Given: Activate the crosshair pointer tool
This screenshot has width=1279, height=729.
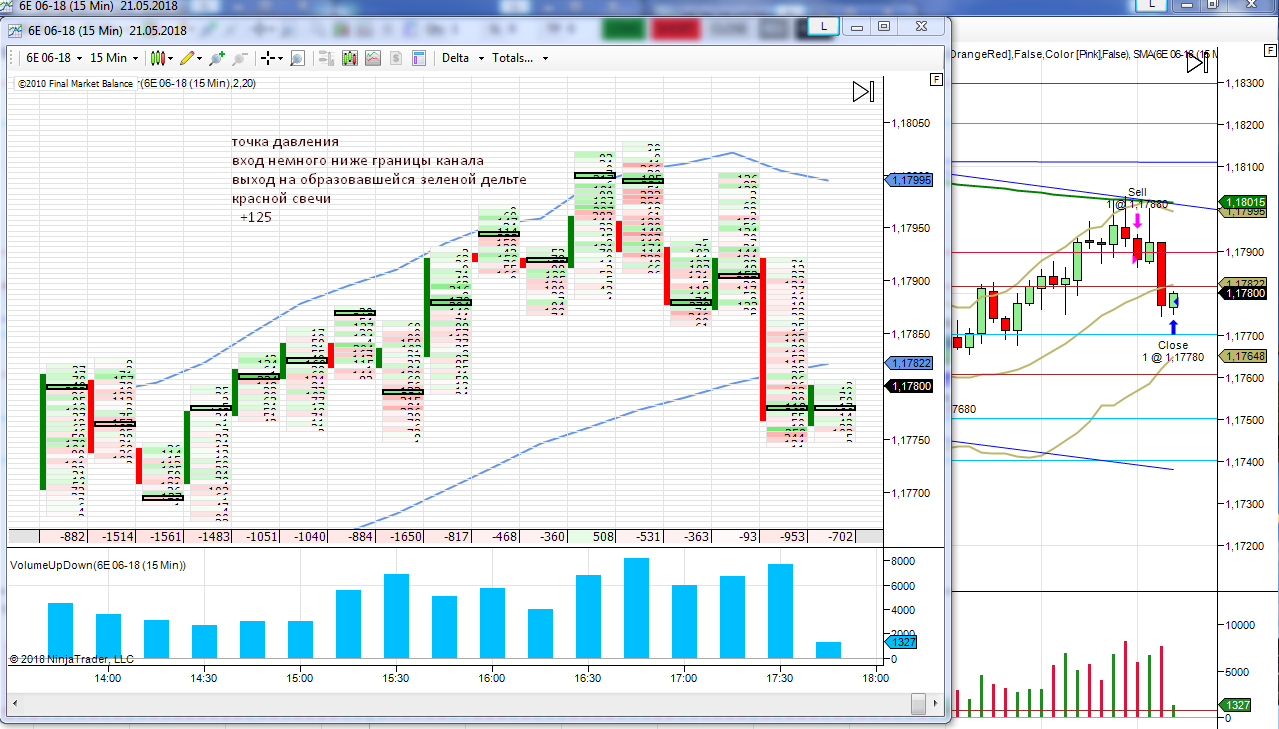Looking at the screenshot, I should point(267,58).
